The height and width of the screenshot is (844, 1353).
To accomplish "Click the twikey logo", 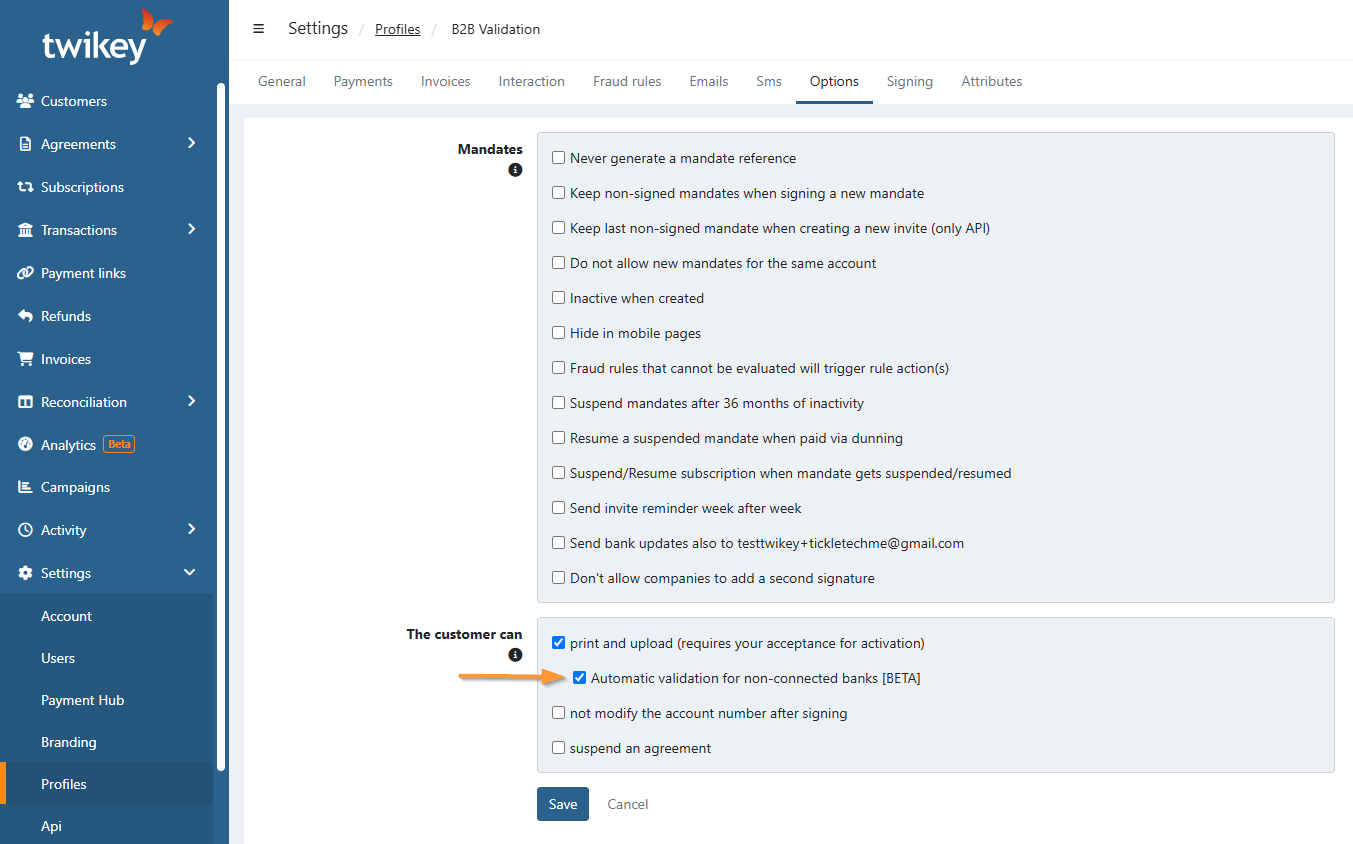I will [106, 38].
